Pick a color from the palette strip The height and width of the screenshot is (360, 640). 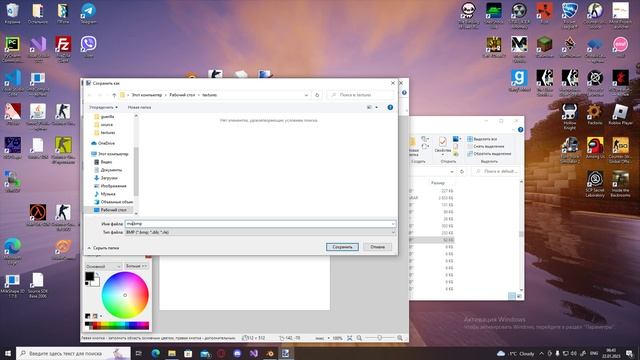pos(117,325)
